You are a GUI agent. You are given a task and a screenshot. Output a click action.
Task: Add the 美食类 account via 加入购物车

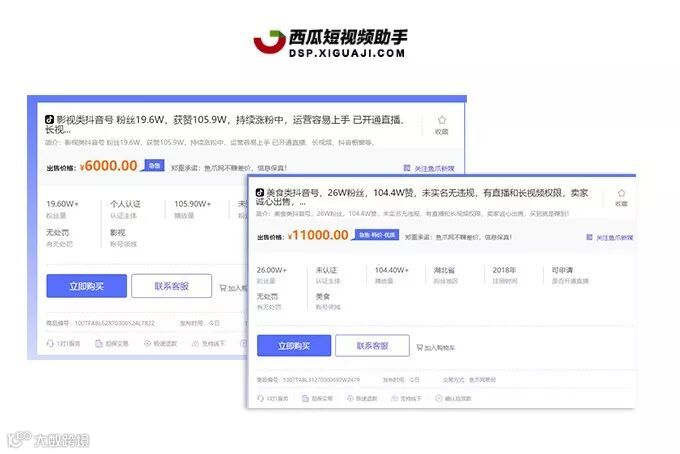click(435, 347)
